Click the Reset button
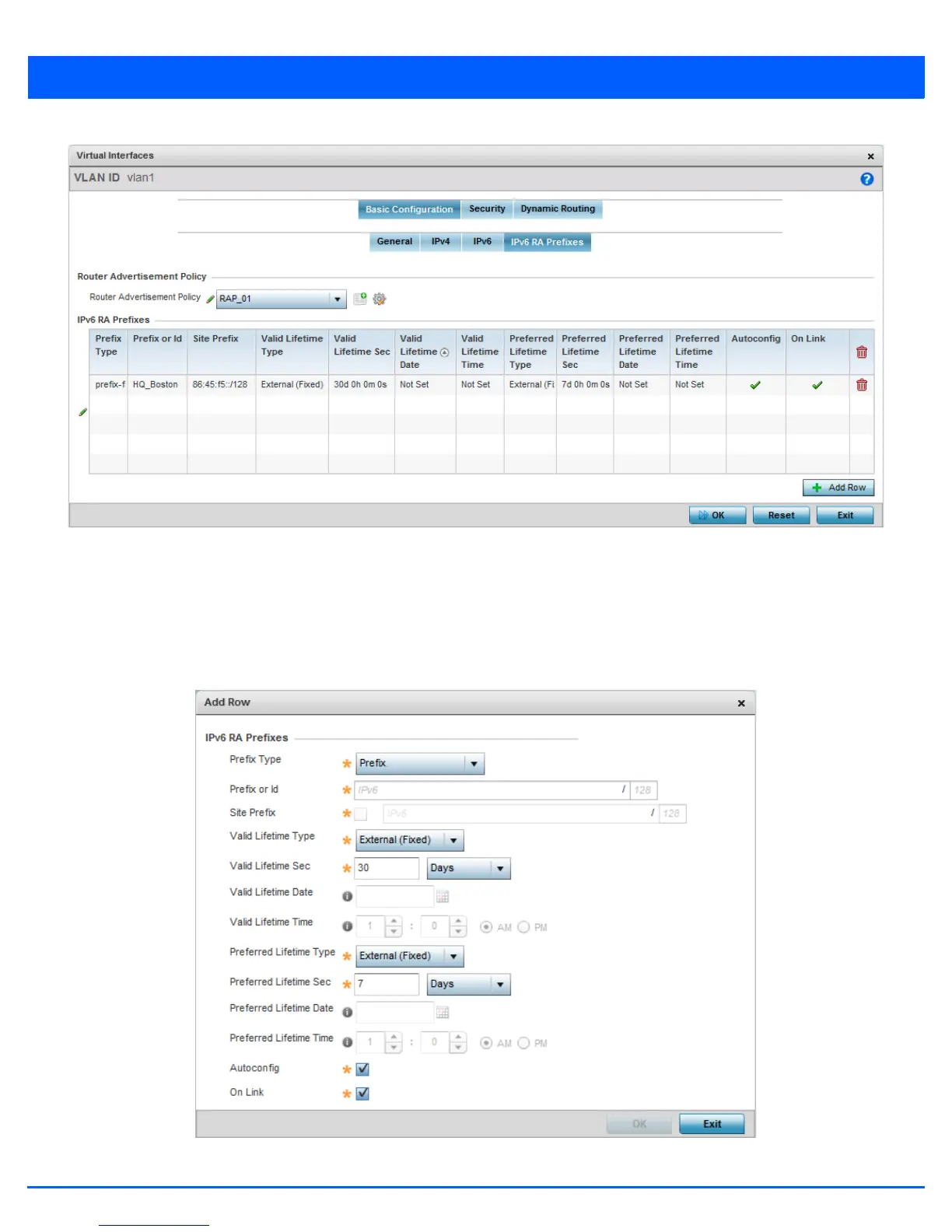The image size is (952, 1232). [781, 516]
